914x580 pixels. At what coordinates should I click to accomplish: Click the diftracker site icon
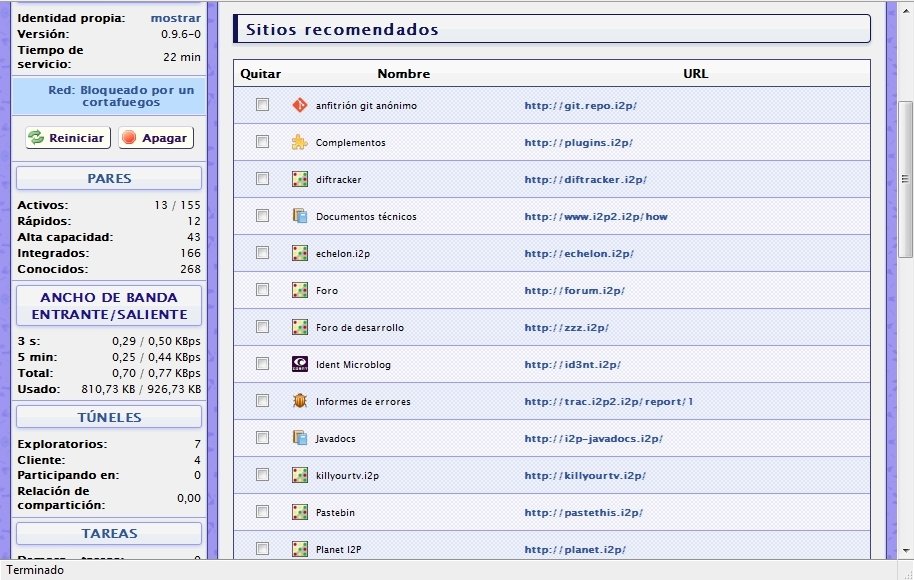[x=300, y=180]
